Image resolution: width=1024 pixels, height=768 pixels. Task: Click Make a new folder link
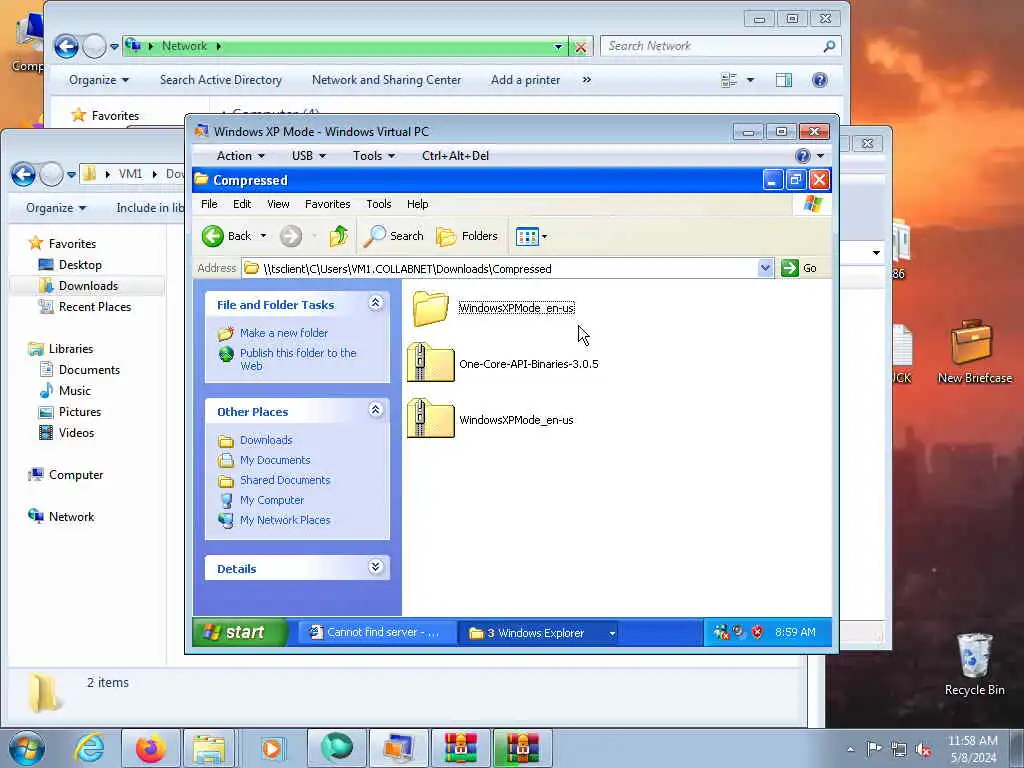click(x=283, y=333)
